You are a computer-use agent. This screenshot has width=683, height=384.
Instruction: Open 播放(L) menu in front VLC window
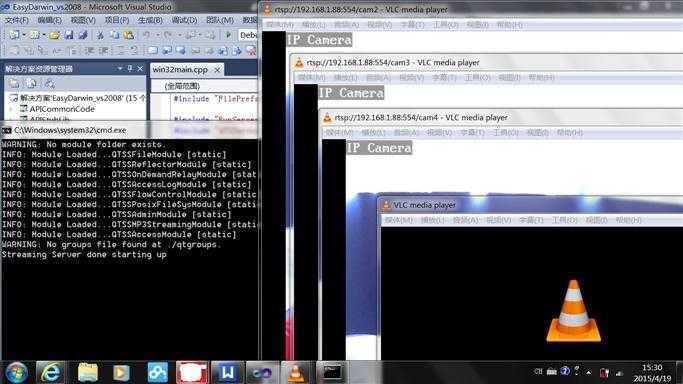point(432,220)
